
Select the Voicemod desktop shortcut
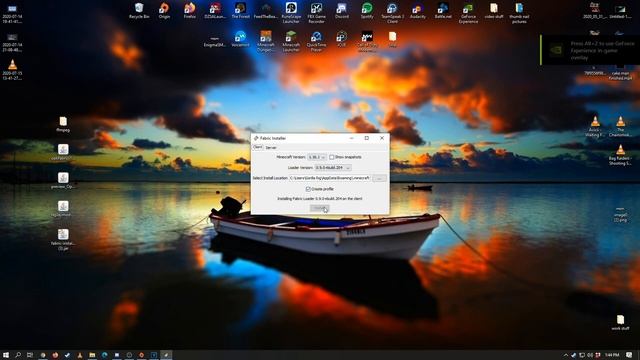(x=240, y=39)
